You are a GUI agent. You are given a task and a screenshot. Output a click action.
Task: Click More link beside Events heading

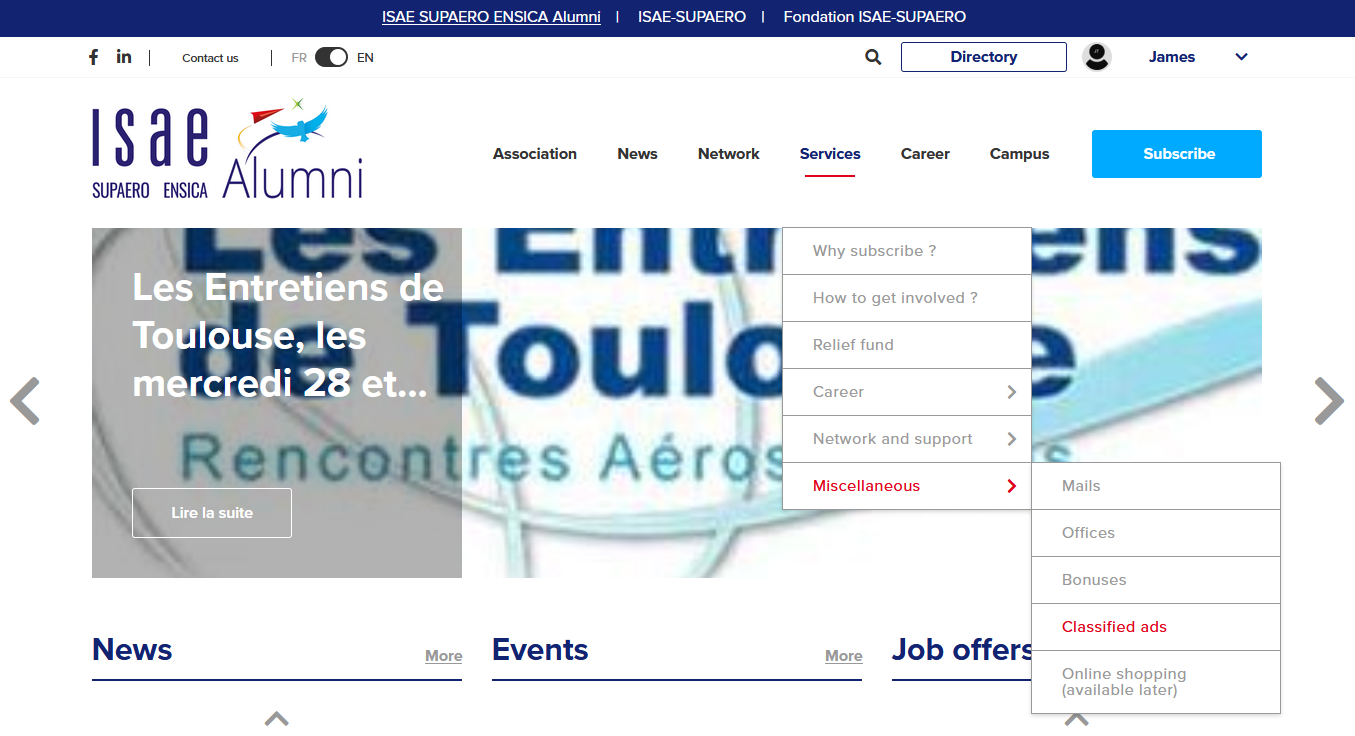[x=843, y=656]
